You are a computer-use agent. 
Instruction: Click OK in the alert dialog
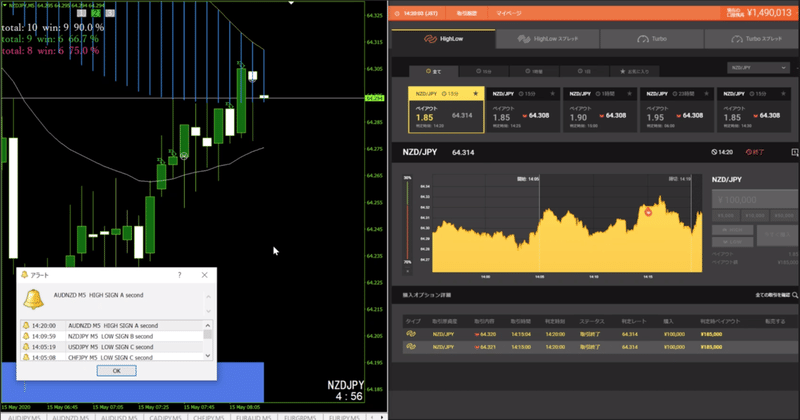(x=116, y=371)
